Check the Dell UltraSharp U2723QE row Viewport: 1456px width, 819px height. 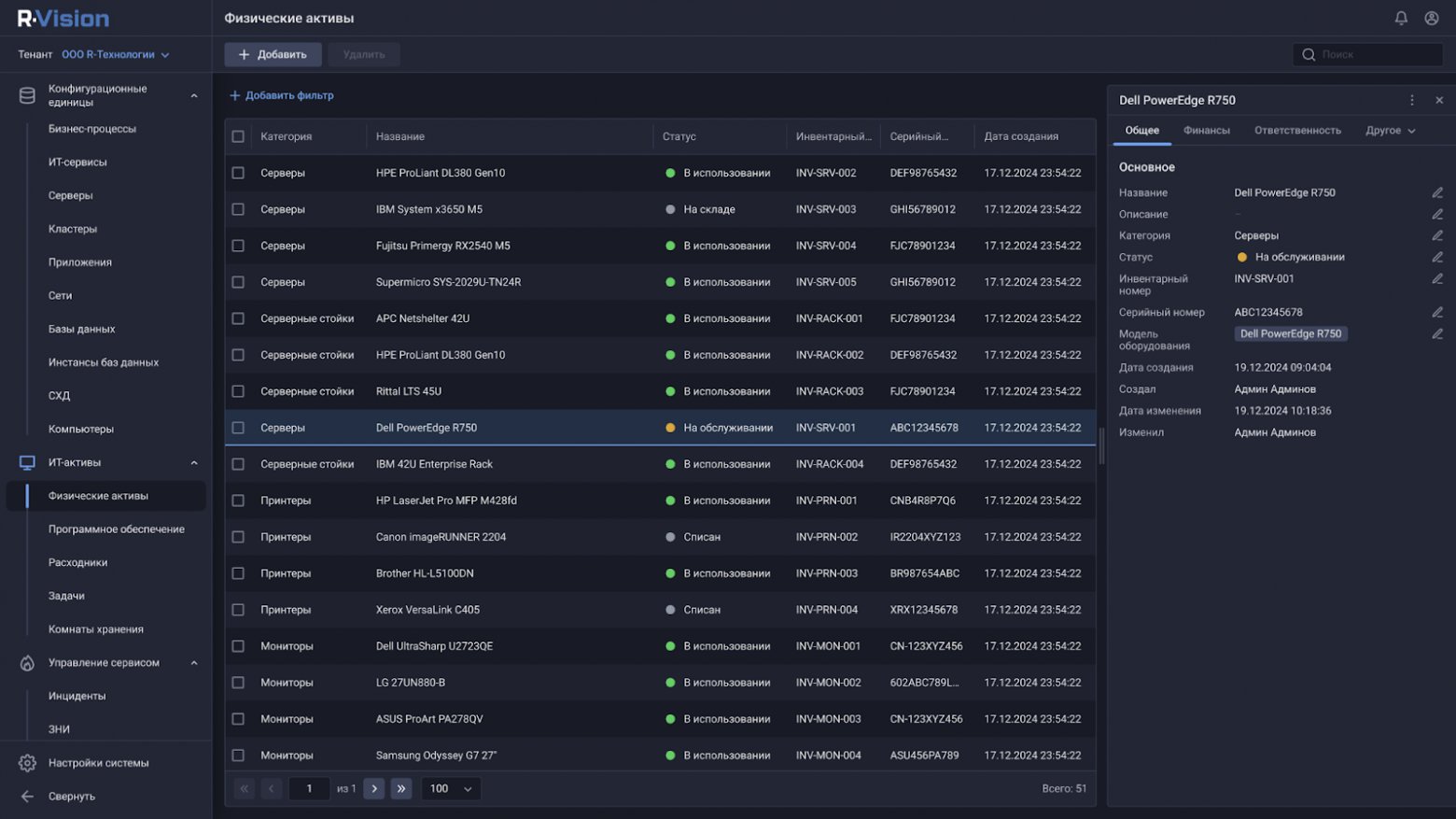tap(238, 646)
